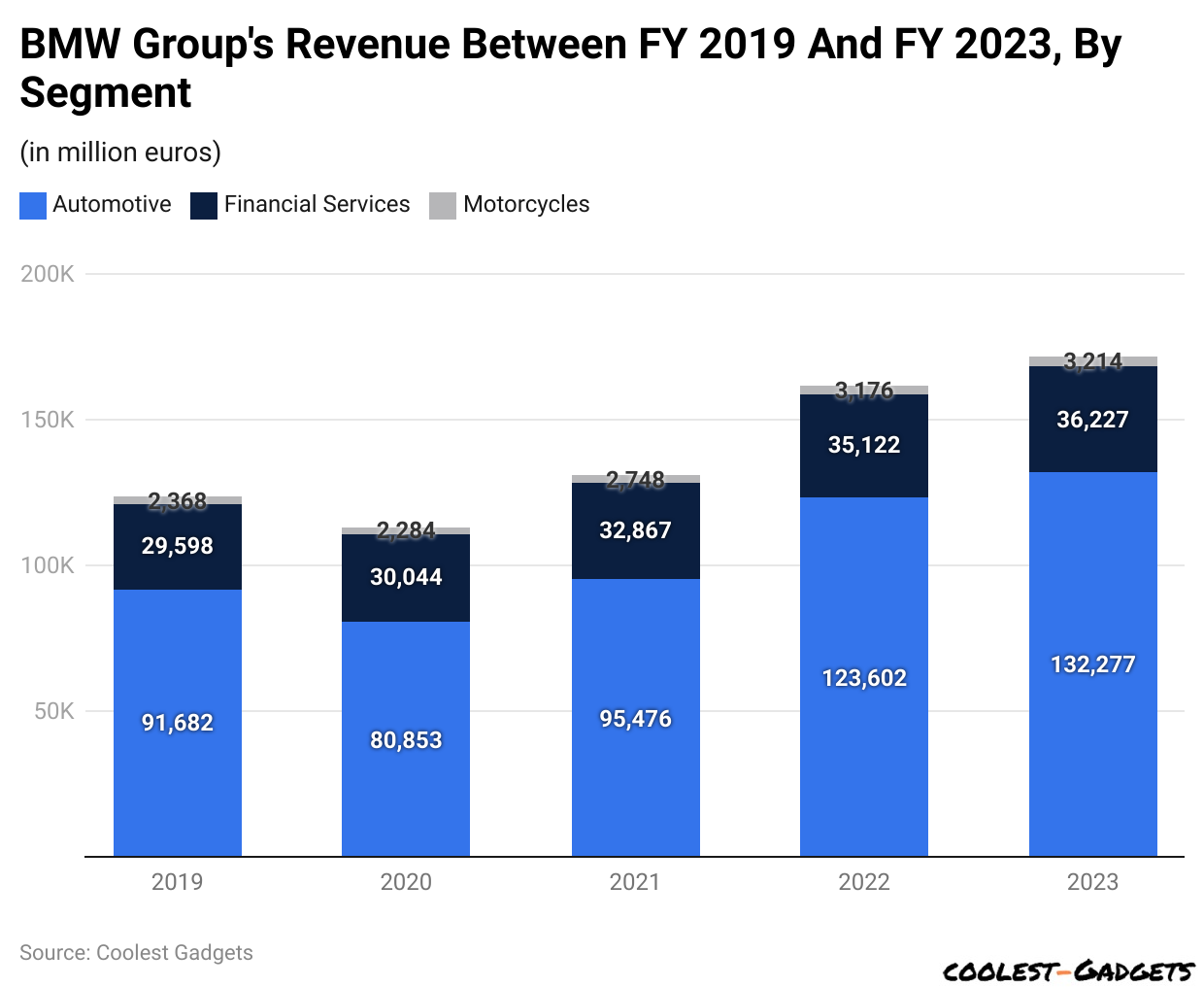Click the 2020 x-axis label
The height and width of the screenshot is (987, 1204).
(x=406, y=882)
